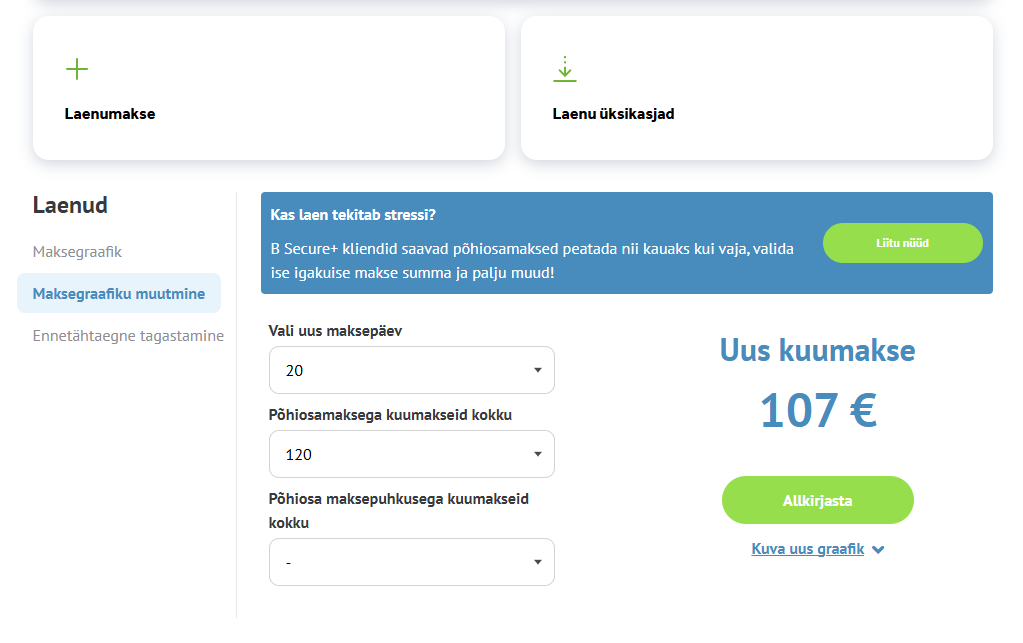
Task: Open the Laenu üksikasjad card title
Action: coord(613,114)
